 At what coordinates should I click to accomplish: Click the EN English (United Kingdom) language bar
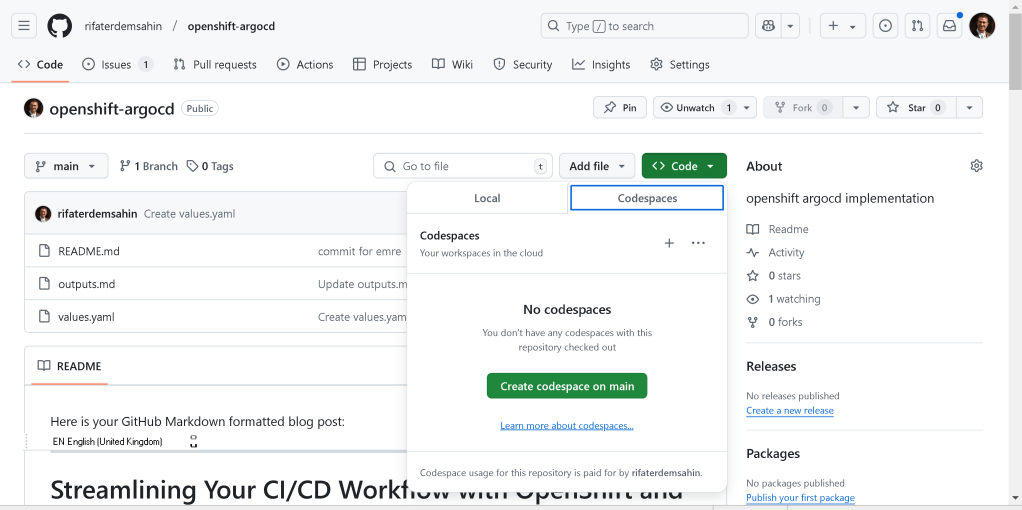(108, 442)
